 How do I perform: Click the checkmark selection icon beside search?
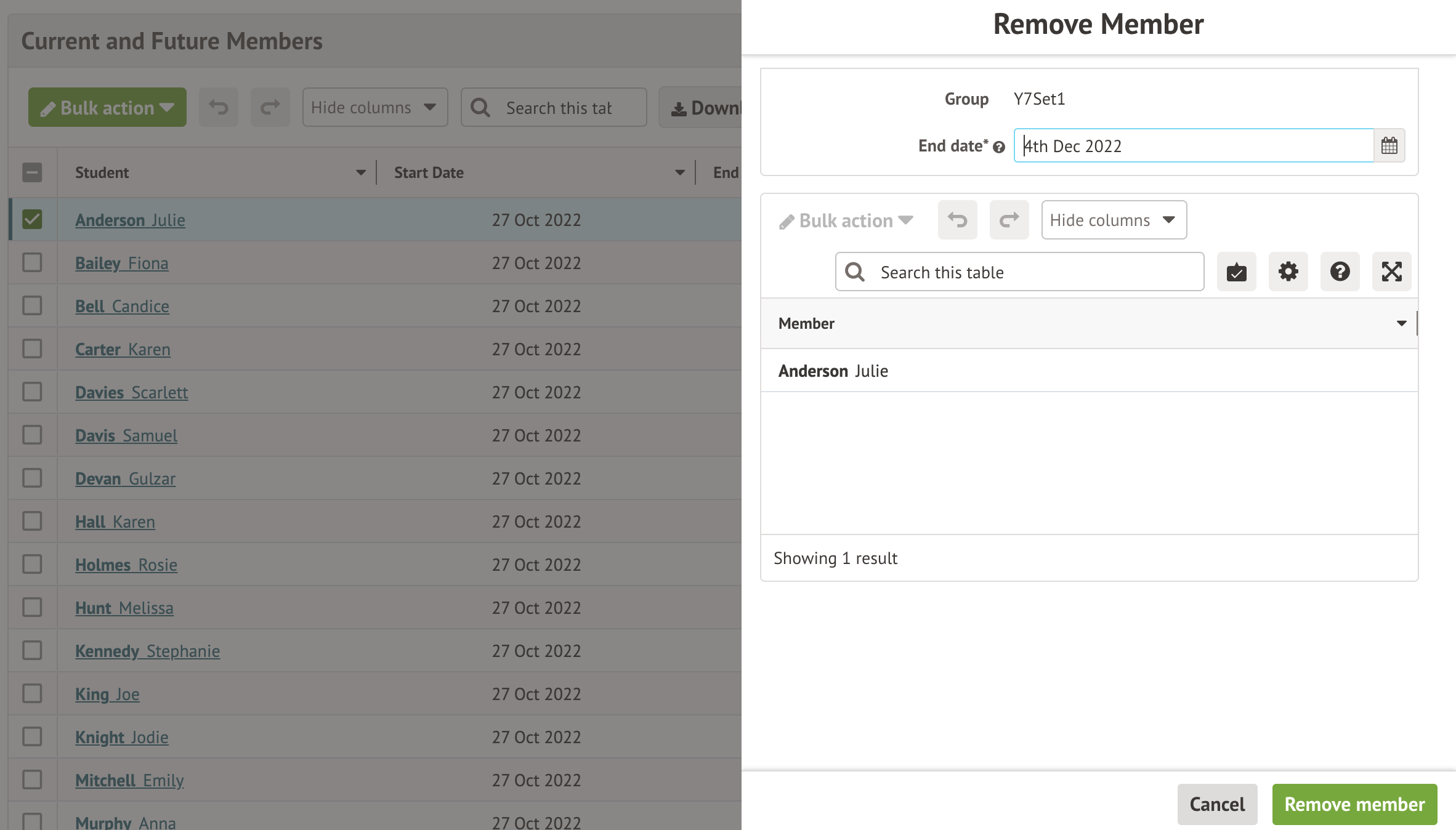1236,272
